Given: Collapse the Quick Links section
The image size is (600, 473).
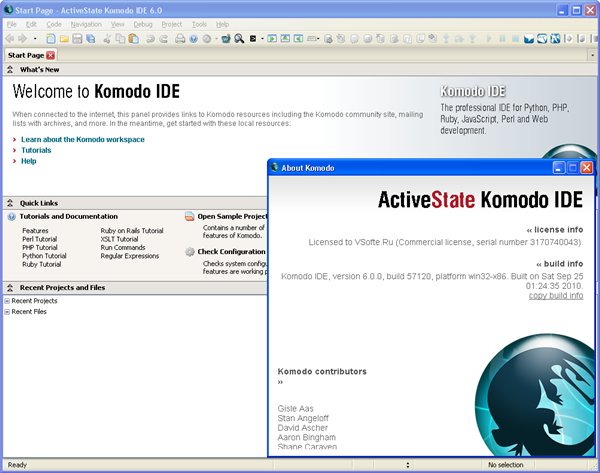Looking at the screenshot, I should (x=10, y=203).
